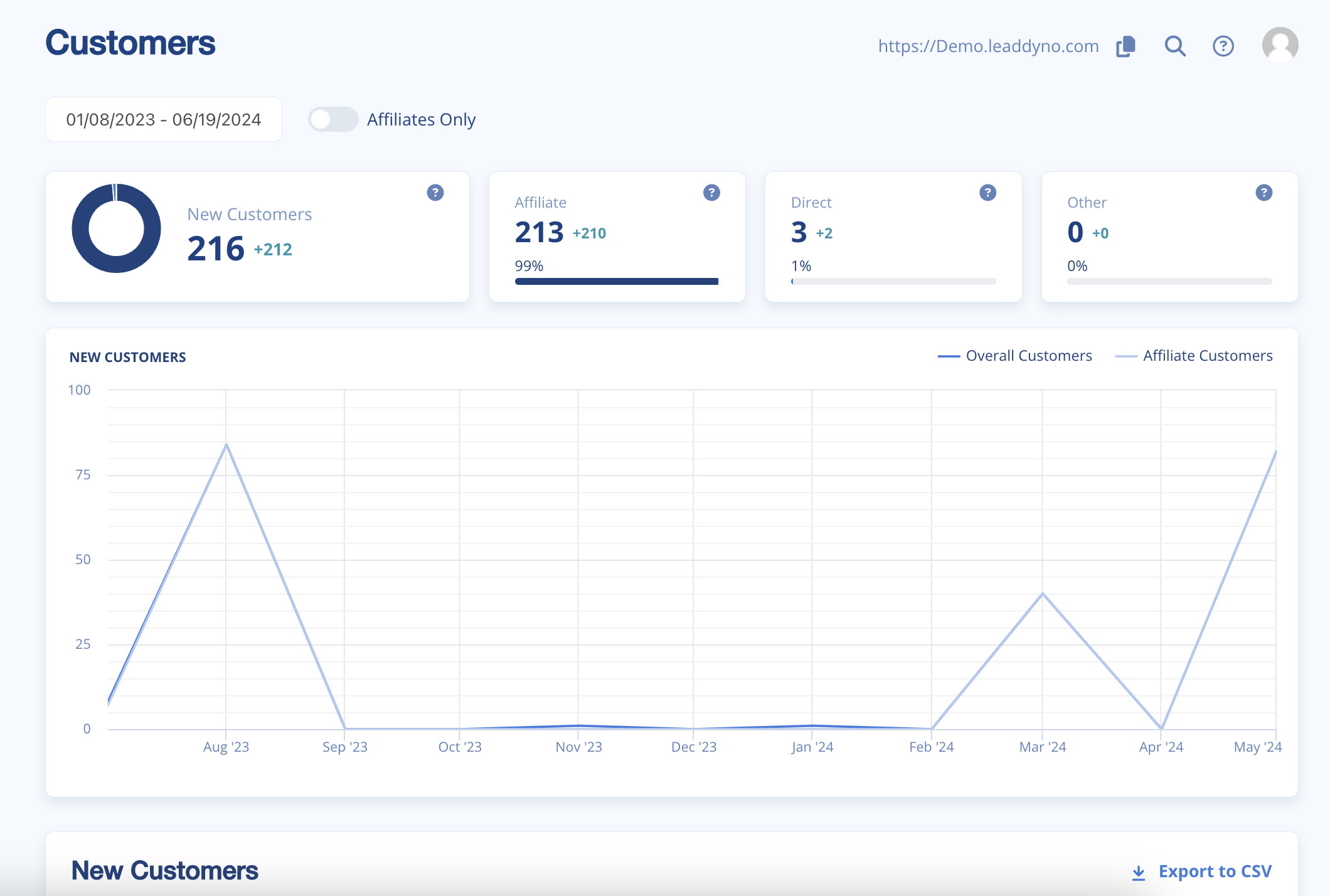1330x896 pixels.
Task: Open the user profile avatar
Action: click(1280, 45)
